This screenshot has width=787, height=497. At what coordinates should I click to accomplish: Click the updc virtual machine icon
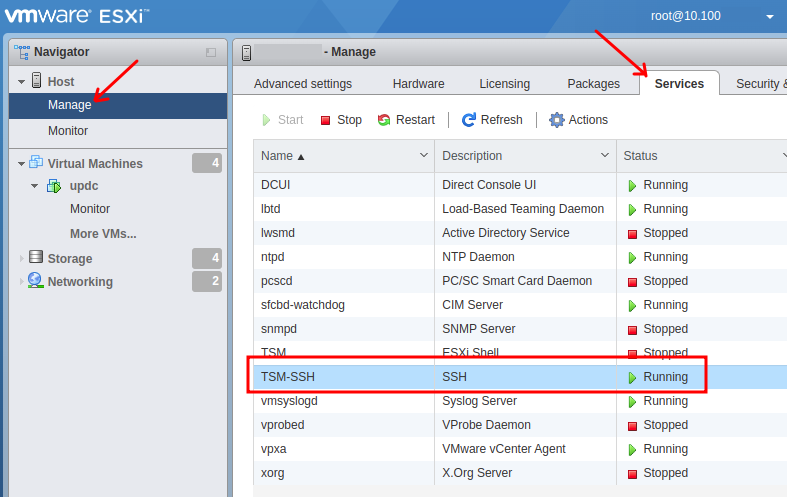point(54,186)
